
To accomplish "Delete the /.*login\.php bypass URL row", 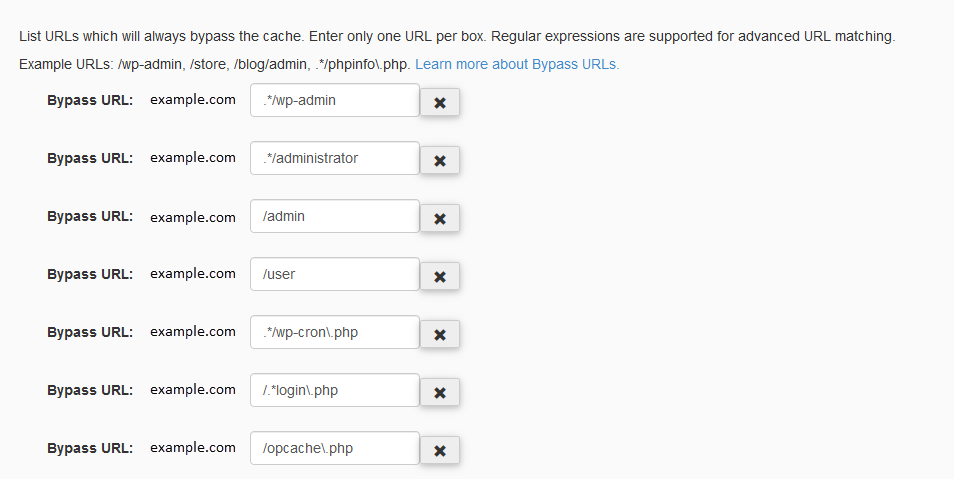I will tap(439, 392).
